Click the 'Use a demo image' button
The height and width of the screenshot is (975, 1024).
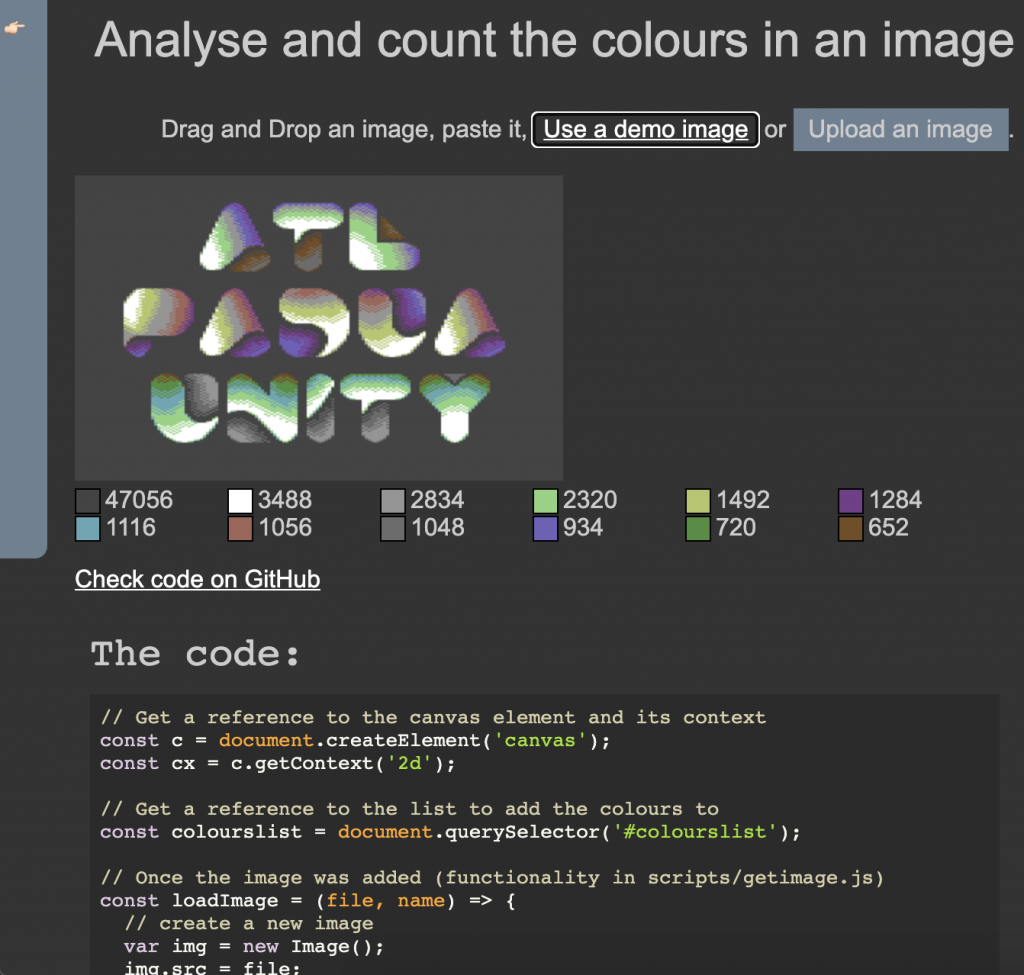[645, 129]
